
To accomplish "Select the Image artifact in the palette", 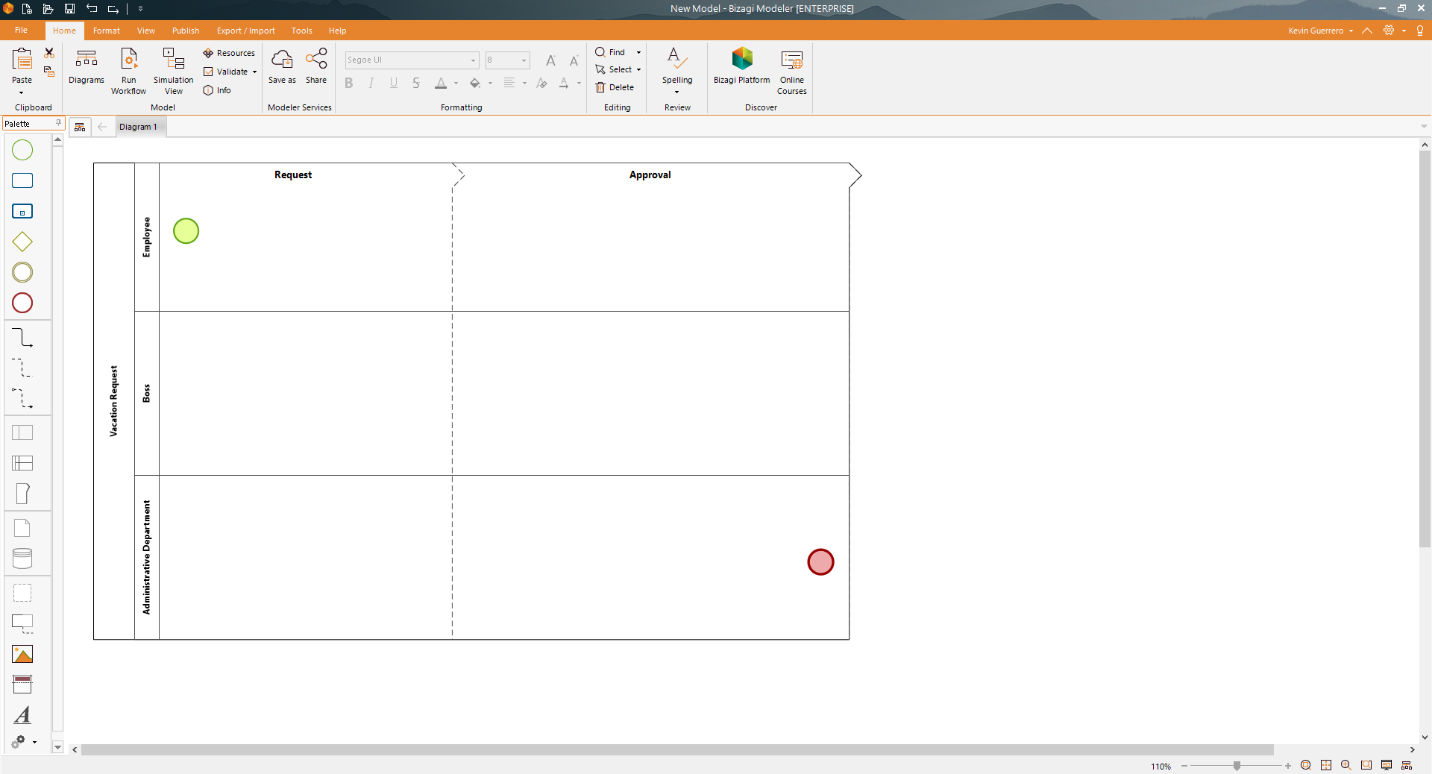I will [22, 654].
